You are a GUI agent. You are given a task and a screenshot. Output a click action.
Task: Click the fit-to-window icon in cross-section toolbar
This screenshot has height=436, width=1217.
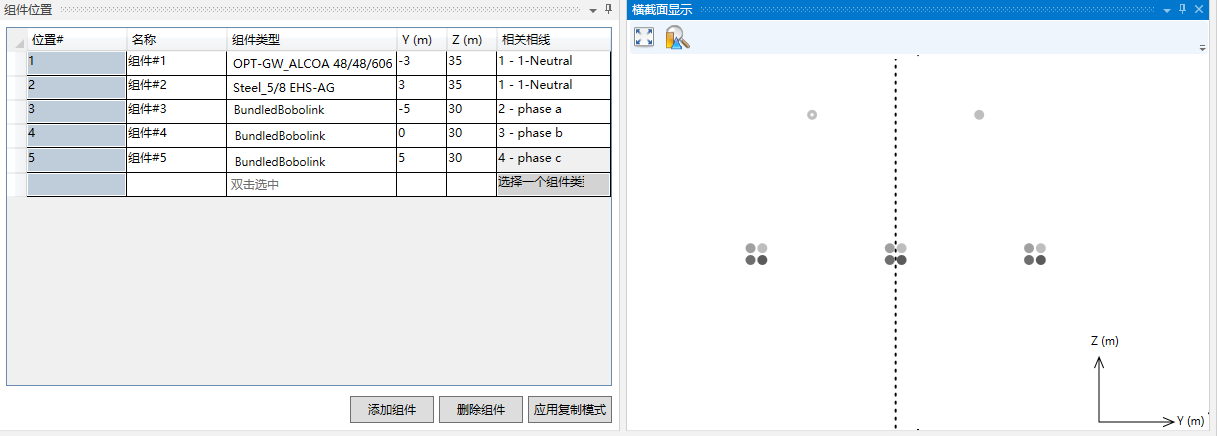(644, 37)
